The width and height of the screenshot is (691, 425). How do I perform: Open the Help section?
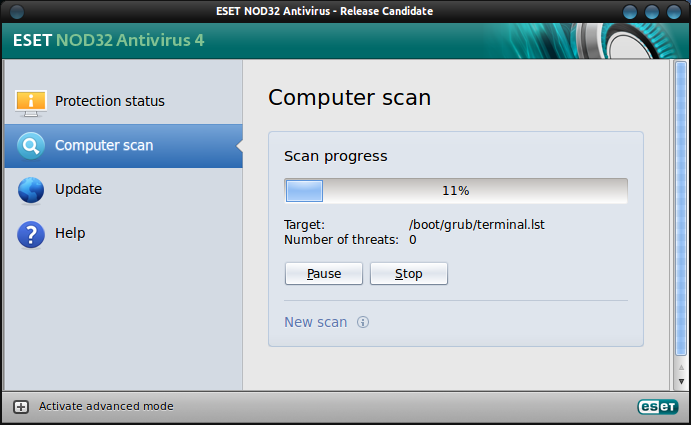(123, 233)
